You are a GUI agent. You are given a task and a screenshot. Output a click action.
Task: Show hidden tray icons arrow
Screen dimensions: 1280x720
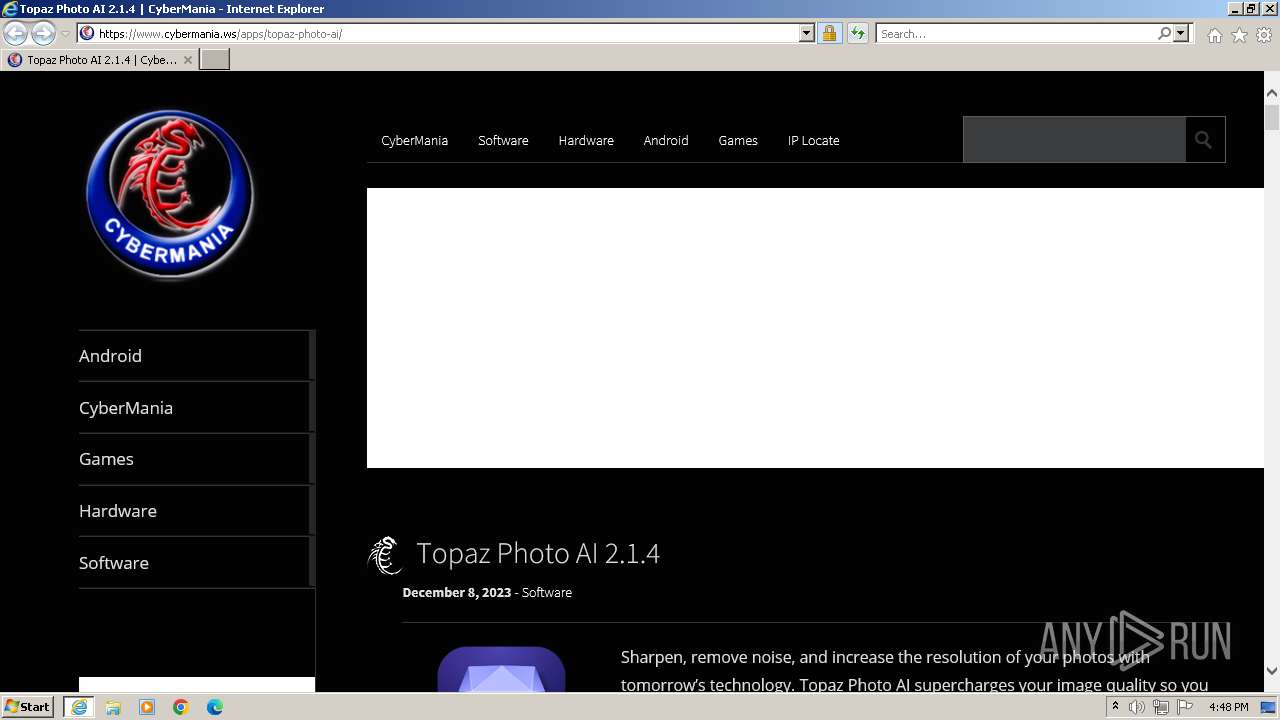point(1115,707)
